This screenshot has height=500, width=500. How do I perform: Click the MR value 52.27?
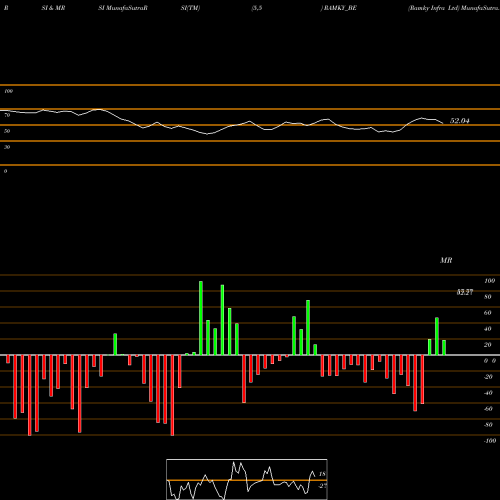coord(465,292)
